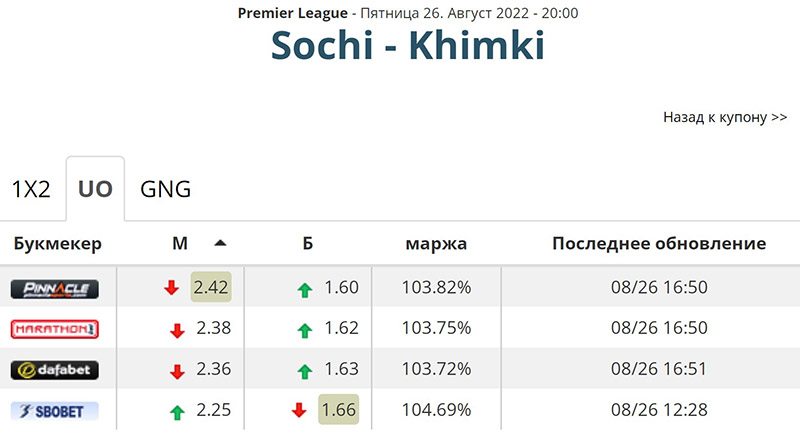Open the dafabet bookmaker logo
800x432 pixels.
click(x=55, y=370)
